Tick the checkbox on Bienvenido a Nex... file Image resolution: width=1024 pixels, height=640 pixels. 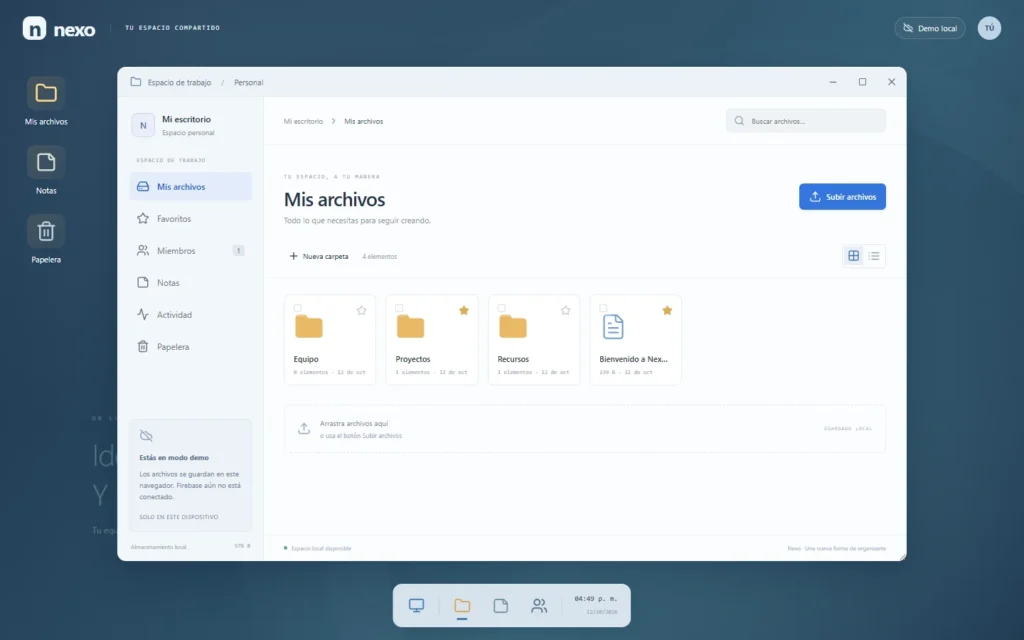[x=603, y=308]
